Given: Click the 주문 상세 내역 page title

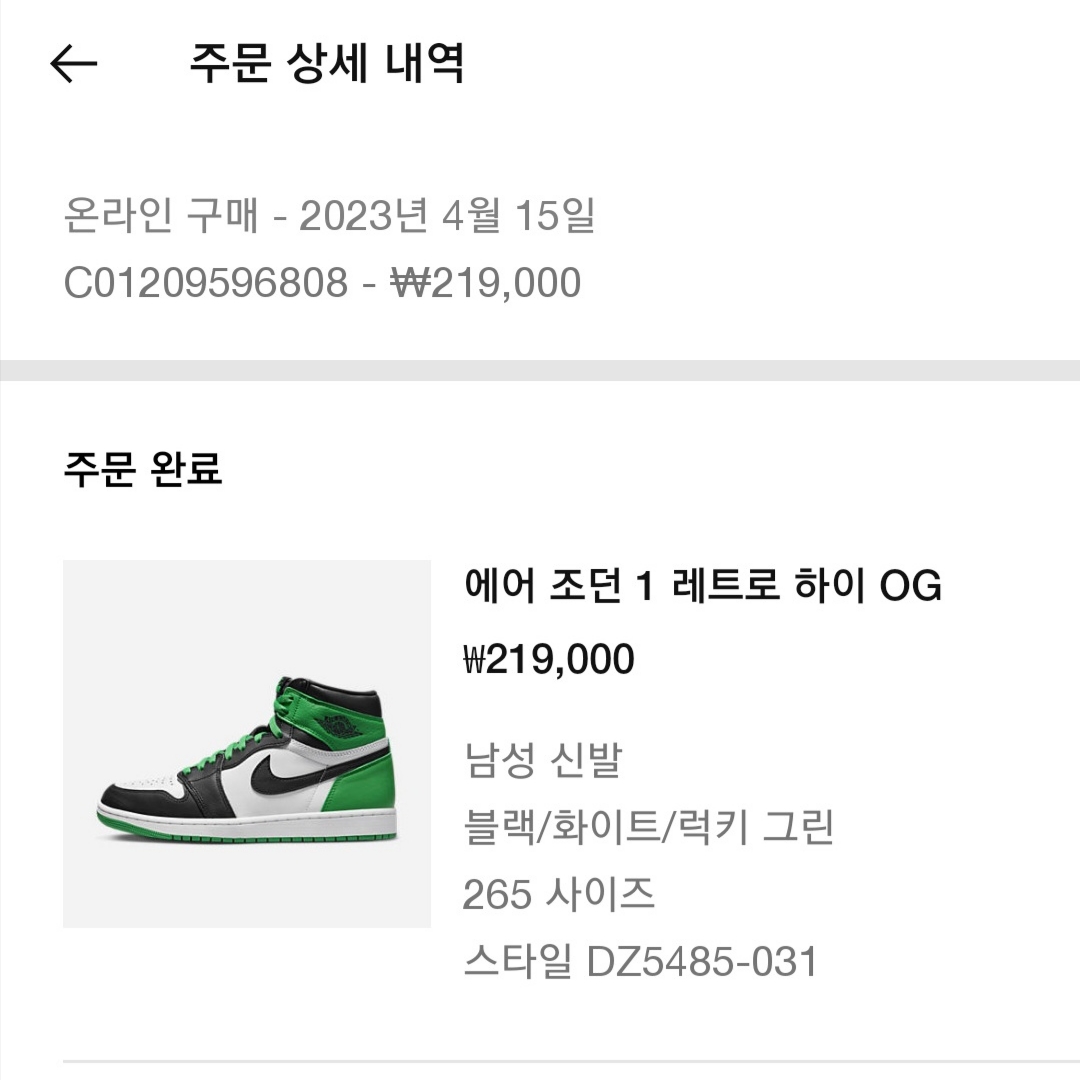Looking at the screenshot, I should pyautogui.click(x=326, y=64).
